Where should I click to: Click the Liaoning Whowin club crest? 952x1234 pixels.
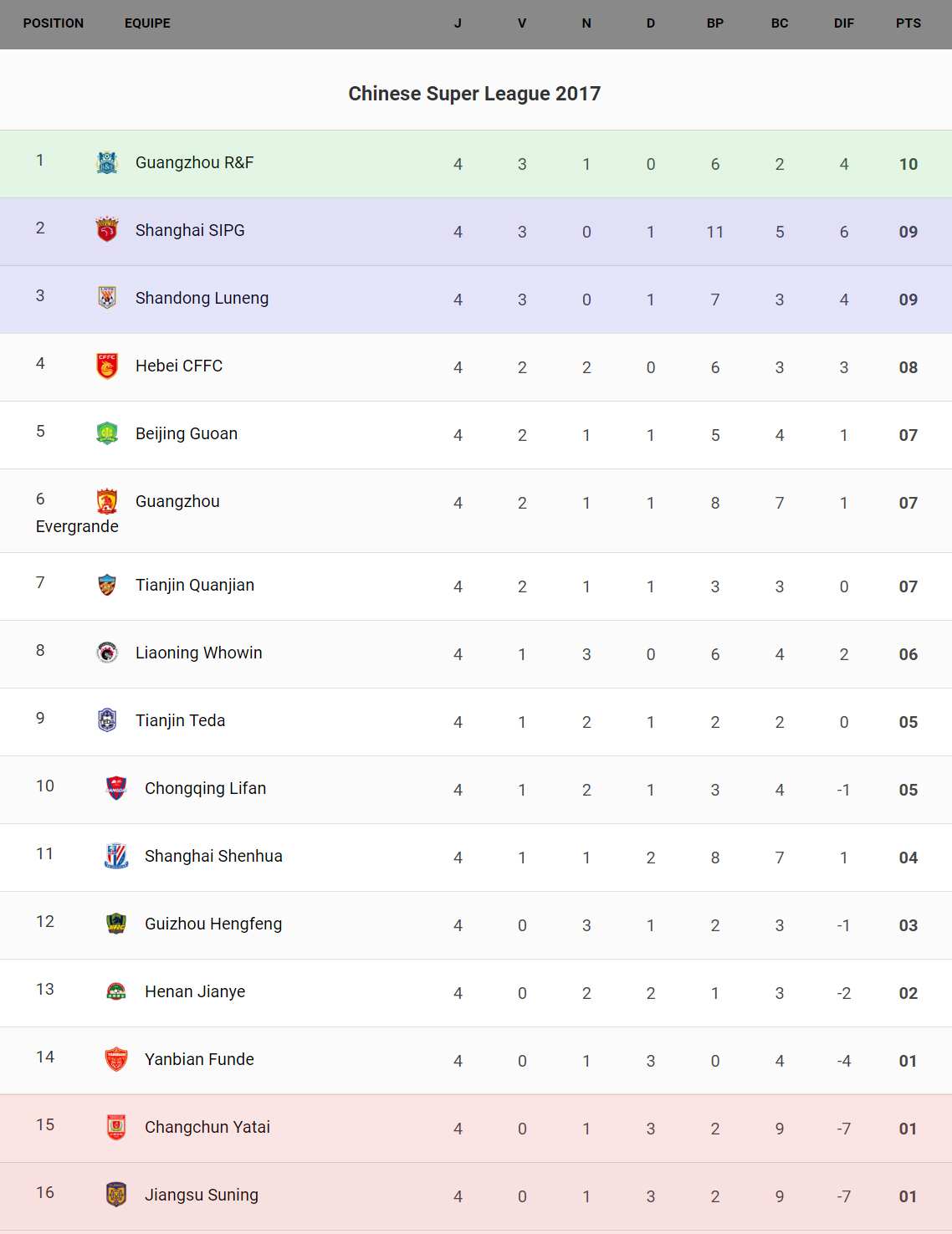pyautogui.click(x=107, y=653)
